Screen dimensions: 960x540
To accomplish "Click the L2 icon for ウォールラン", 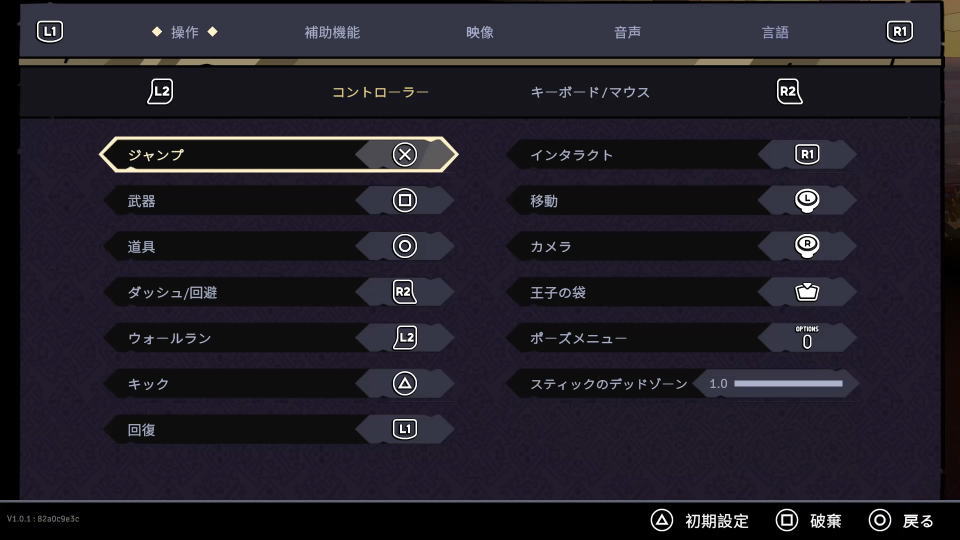I will 405,337.
